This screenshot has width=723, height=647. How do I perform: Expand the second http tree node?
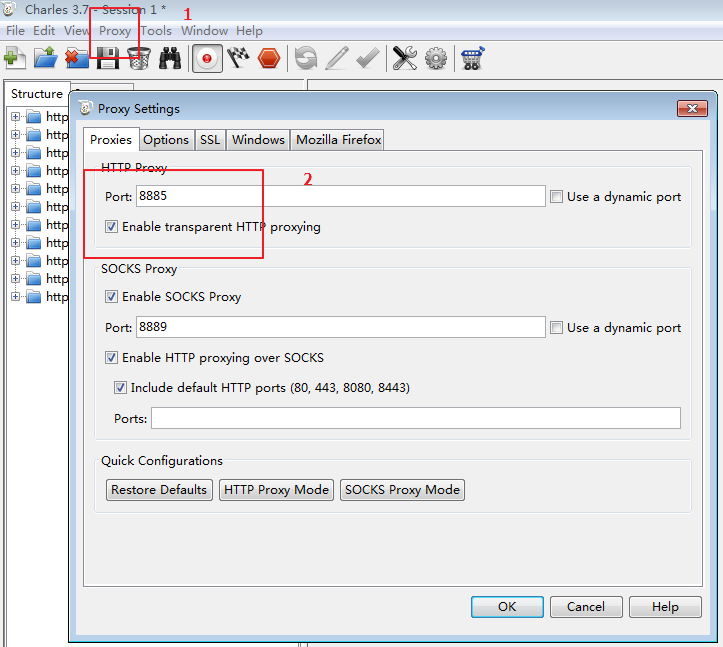click(16, 135)
